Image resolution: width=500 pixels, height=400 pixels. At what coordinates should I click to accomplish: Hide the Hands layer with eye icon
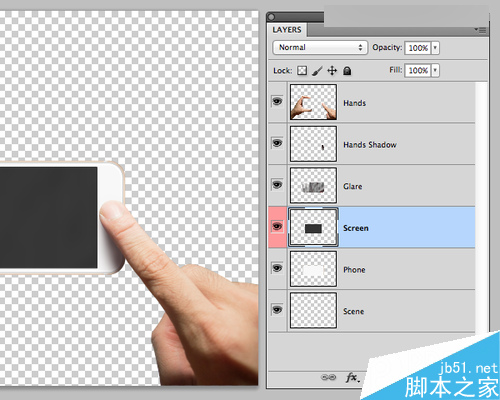(277, 101)
